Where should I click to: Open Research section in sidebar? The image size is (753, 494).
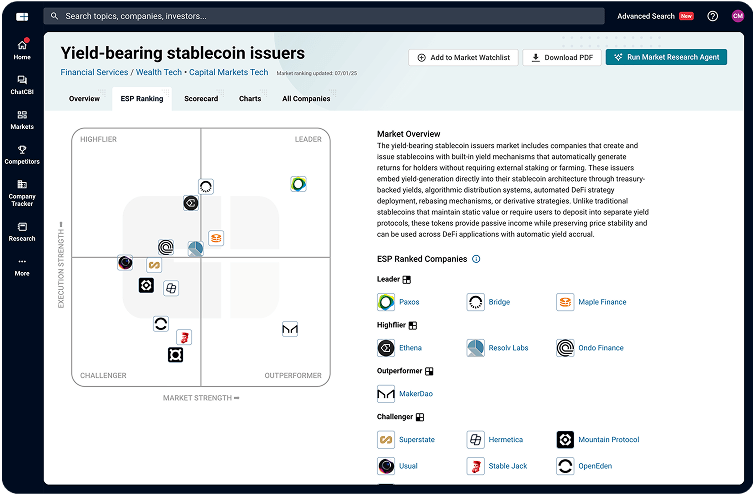(x=22, y=231)
